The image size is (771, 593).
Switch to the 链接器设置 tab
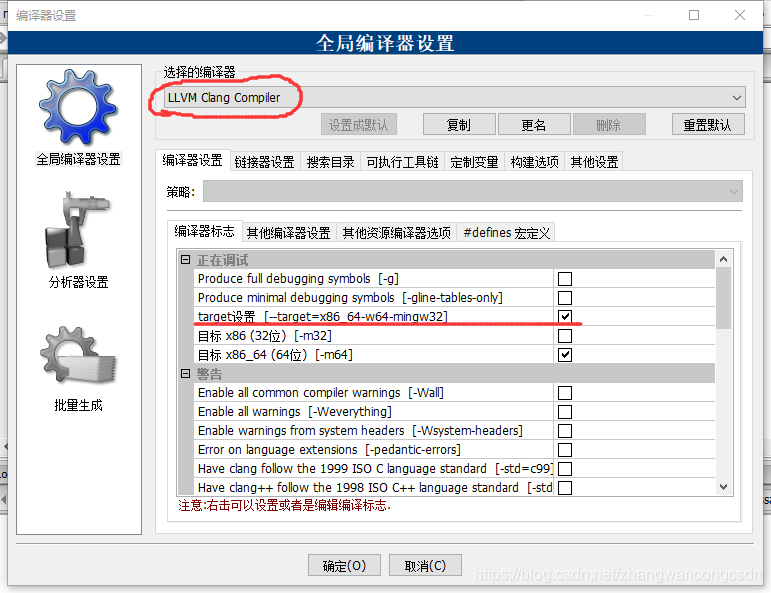point(265,162)
